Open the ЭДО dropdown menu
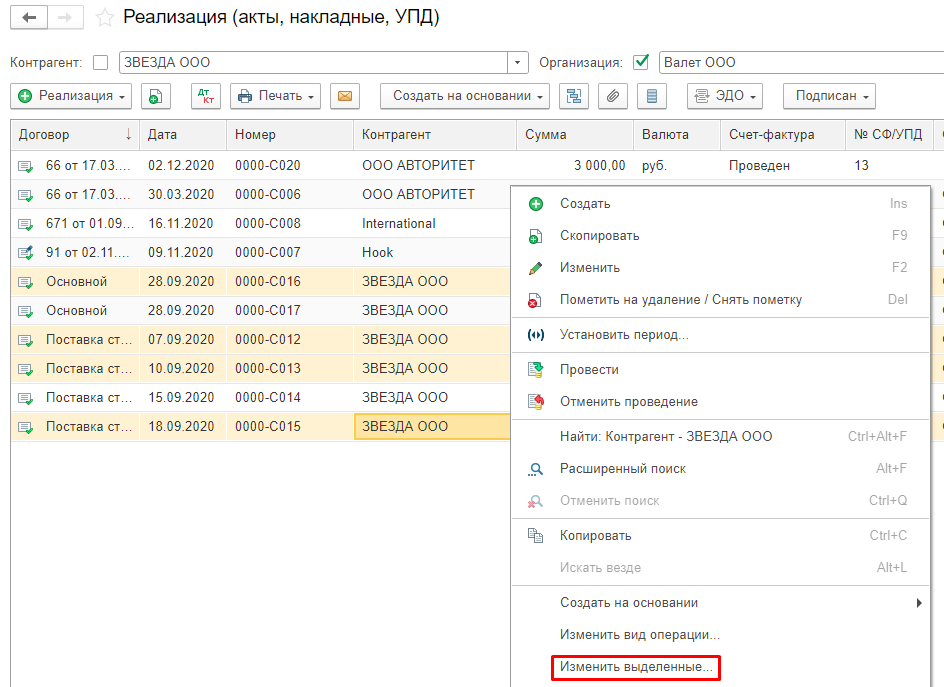Screen dimensions: 944x687 pos(725,96)
